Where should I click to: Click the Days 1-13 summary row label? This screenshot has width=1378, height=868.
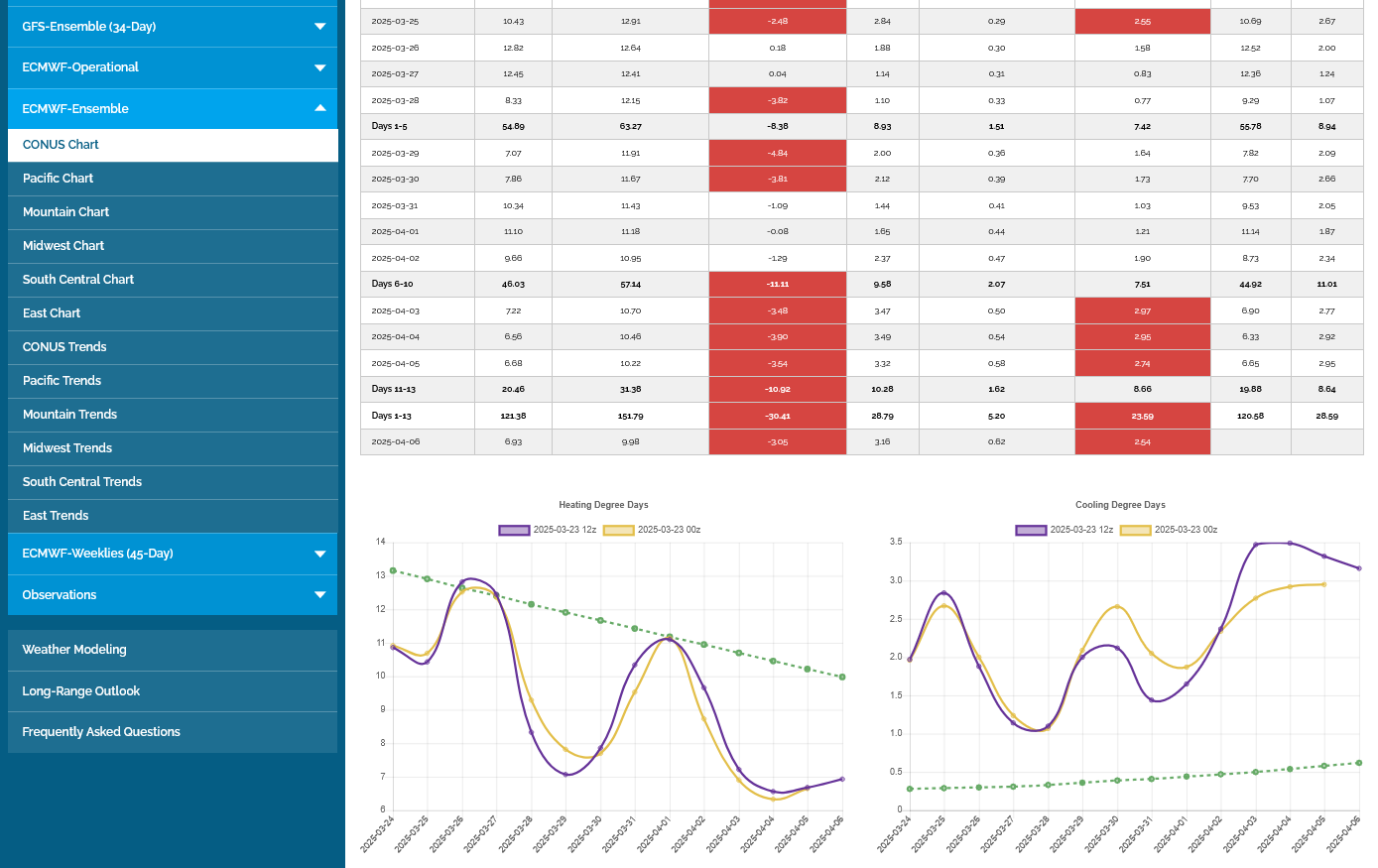390,416
